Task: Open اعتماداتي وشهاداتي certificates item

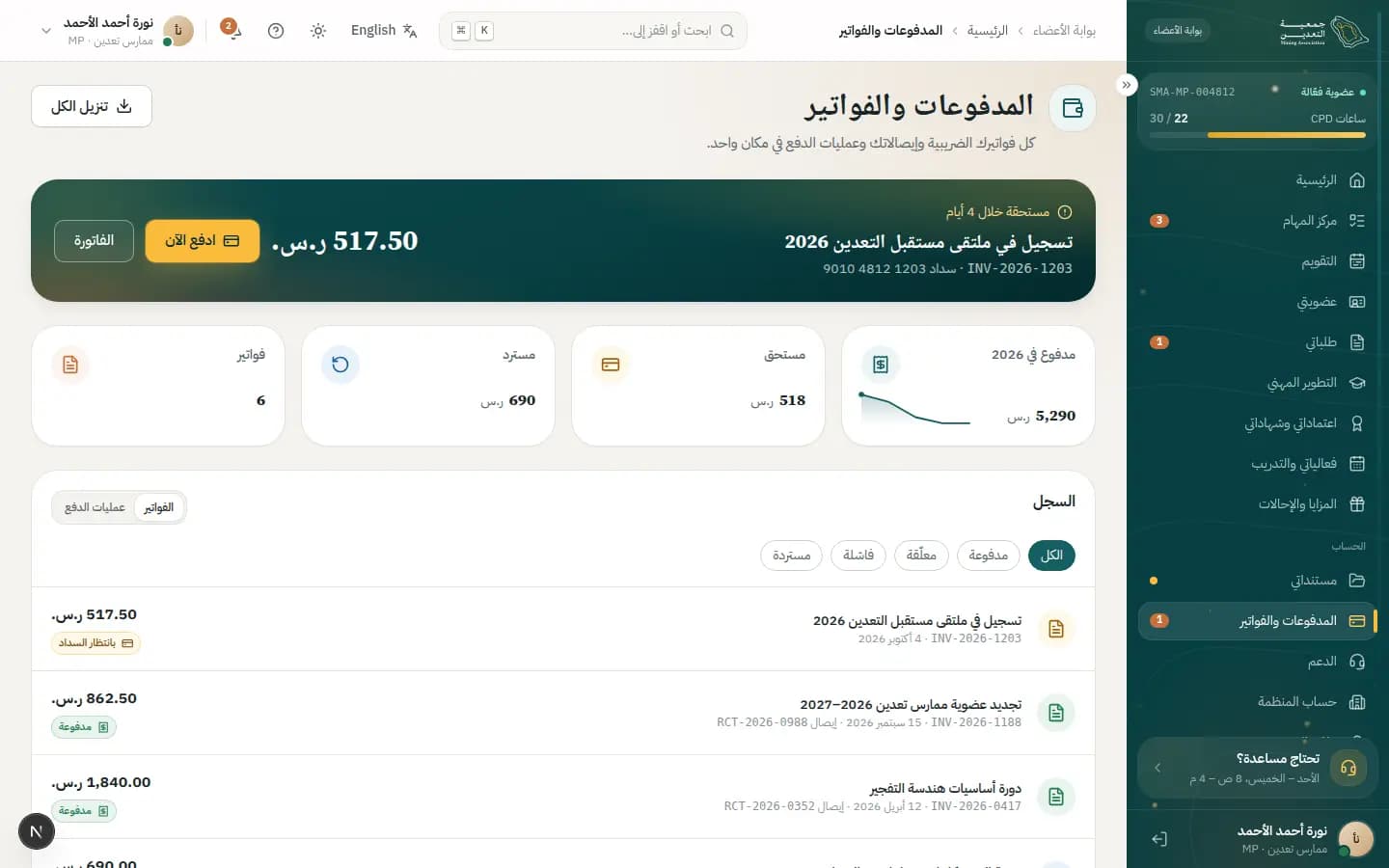Action: 1257,423
